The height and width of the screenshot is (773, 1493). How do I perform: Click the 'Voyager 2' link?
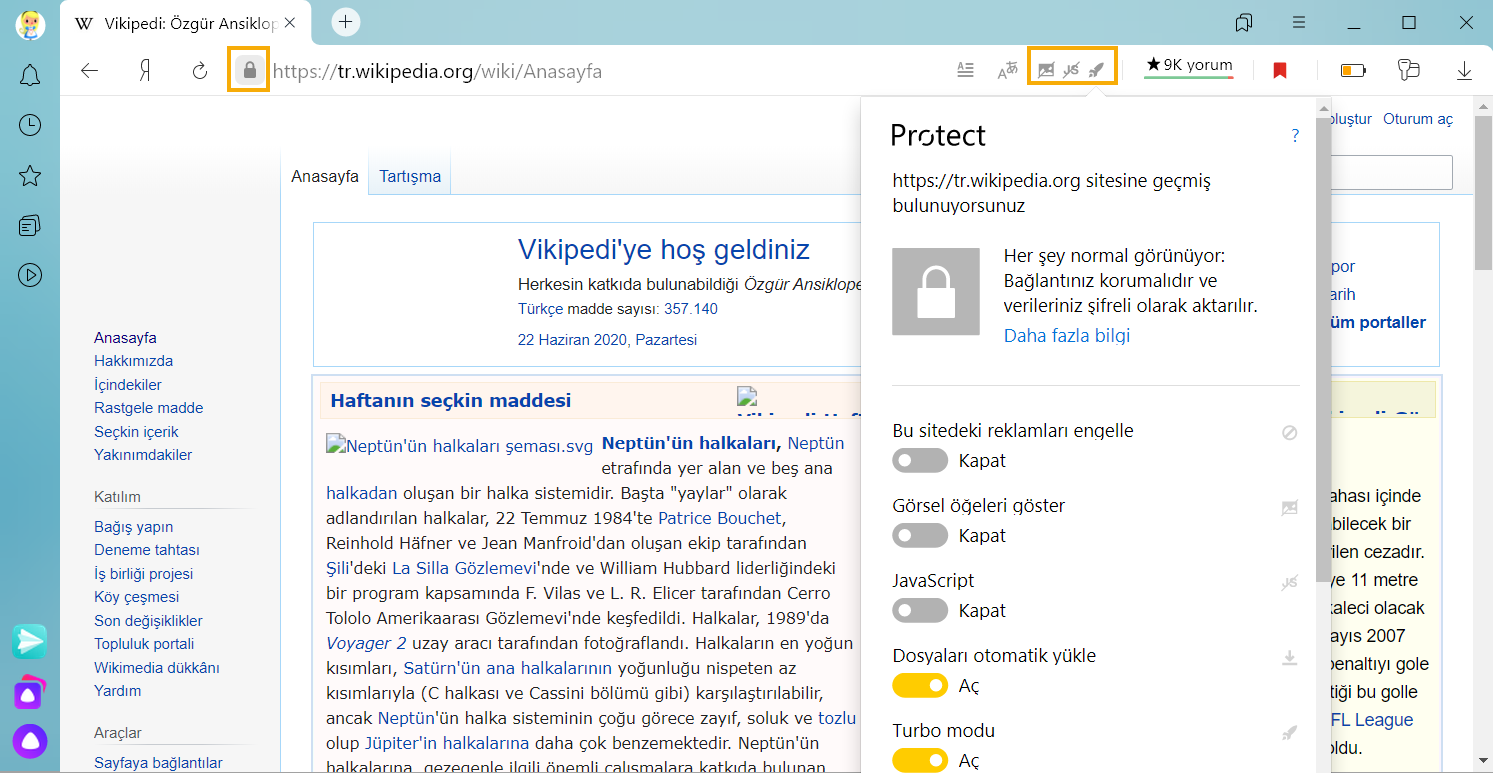366,643
